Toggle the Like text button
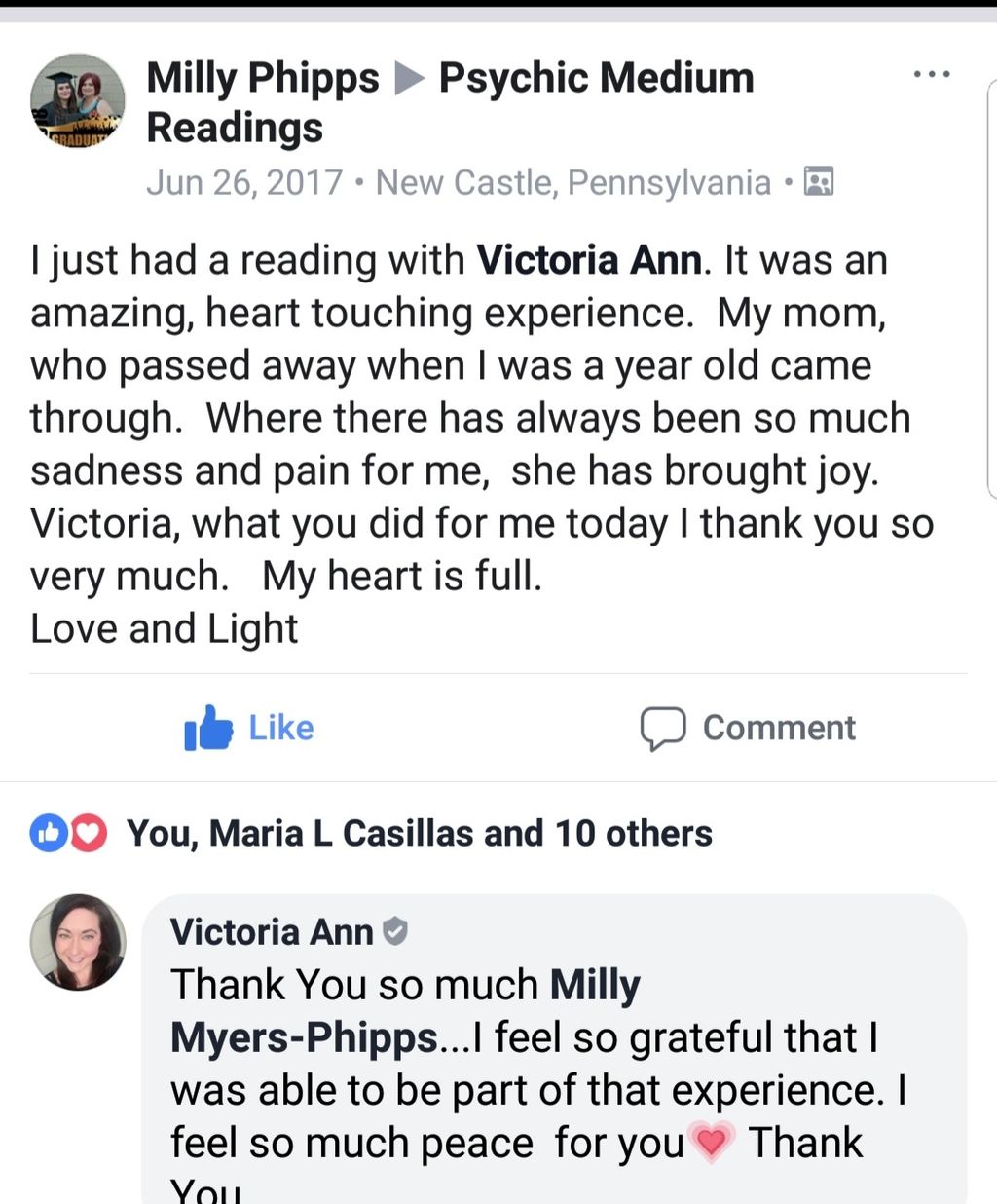Screen dimensions: 997x1204 click(281, 728)
